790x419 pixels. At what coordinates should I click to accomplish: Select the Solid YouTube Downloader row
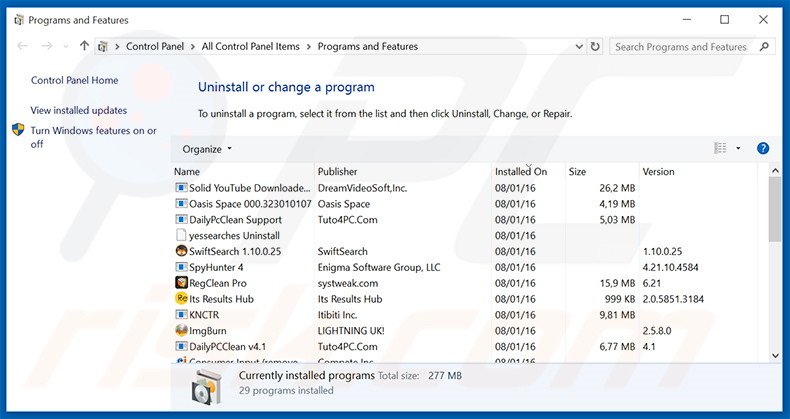pos(465,188)
